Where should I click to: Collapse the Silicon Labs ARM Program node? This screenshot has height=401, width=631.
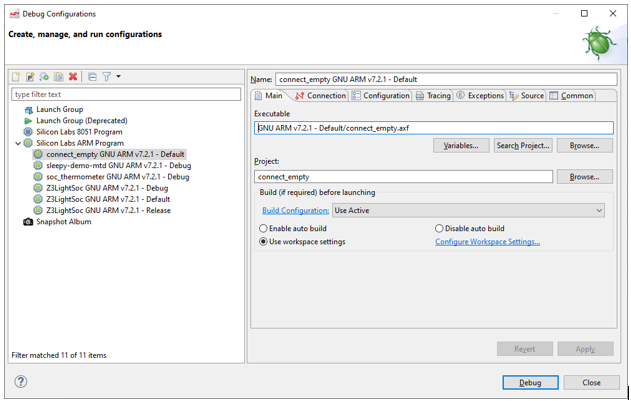click(18, 143)
